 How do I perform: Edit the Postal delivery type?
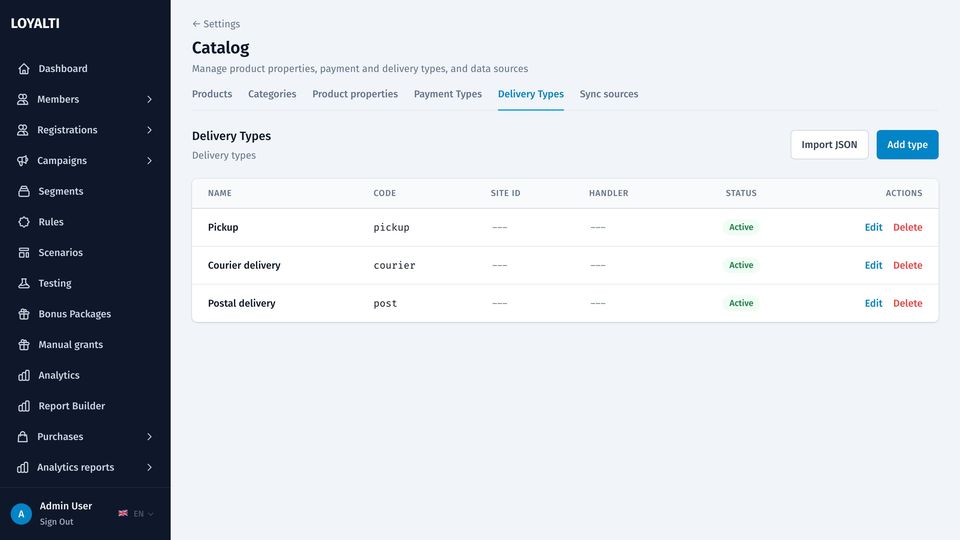(873, 303)
